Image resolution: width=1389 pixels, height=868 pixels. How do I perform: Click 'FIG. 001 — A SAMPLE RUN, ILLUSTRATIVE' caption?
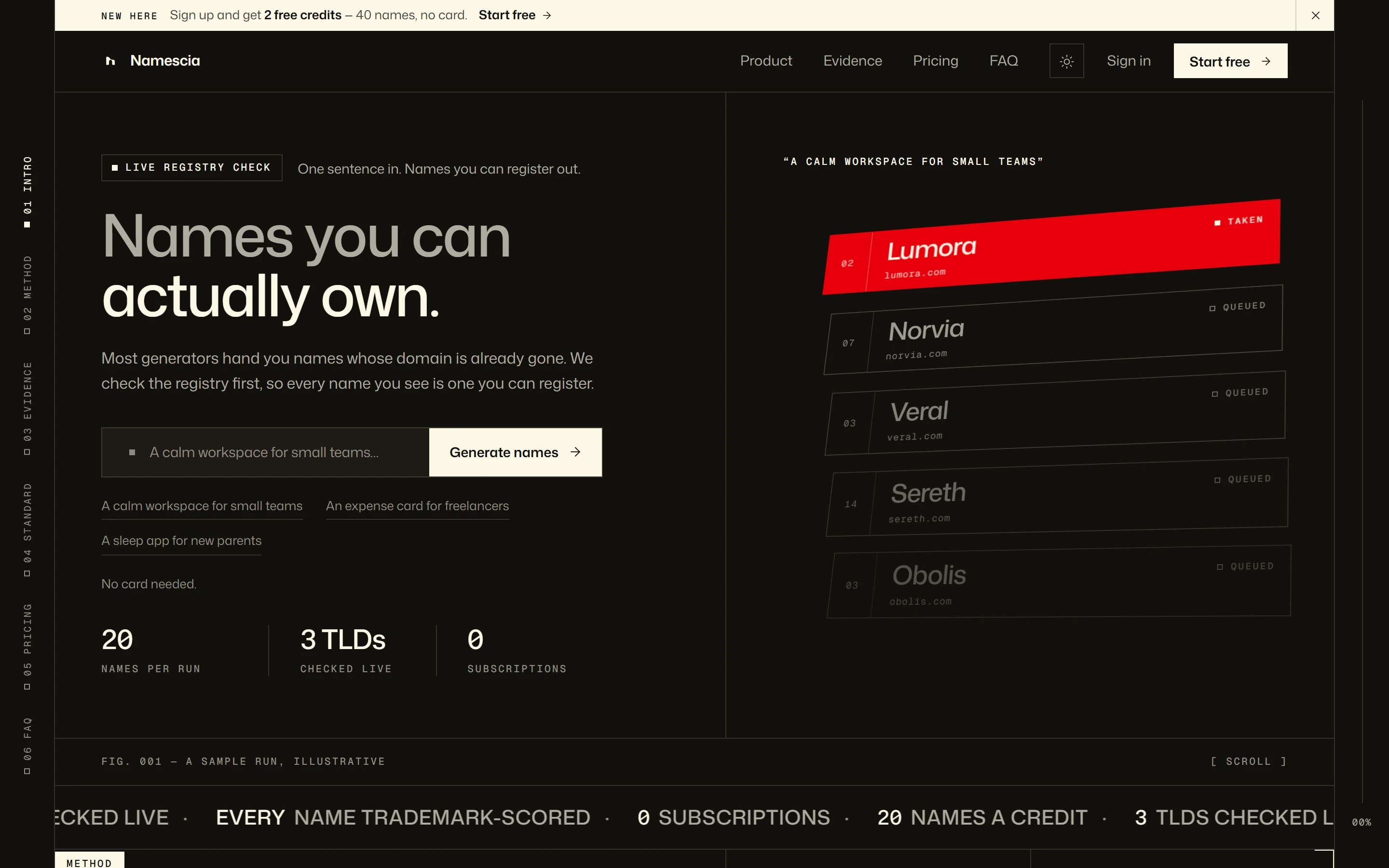tap(244, 762)
